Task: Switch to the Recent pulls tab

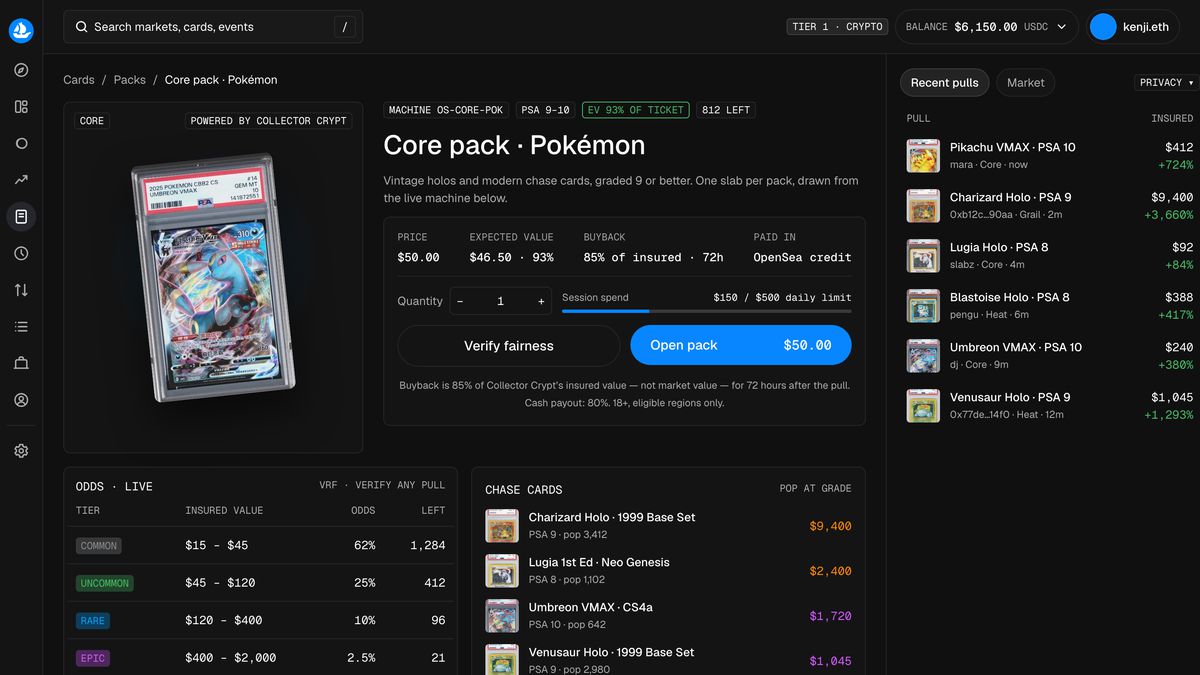Action: pyautogui.click(x=944, y=83)
